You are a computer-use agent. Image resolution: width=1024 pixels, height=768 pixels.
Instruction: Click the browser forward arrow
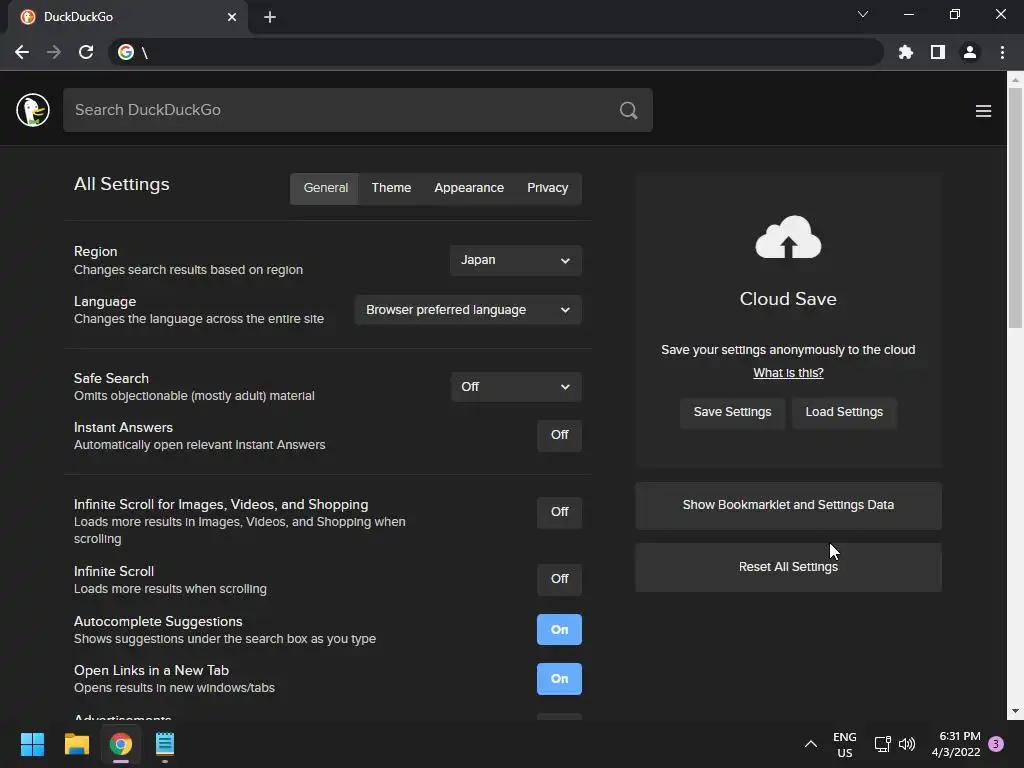click(x=54, y=52)
